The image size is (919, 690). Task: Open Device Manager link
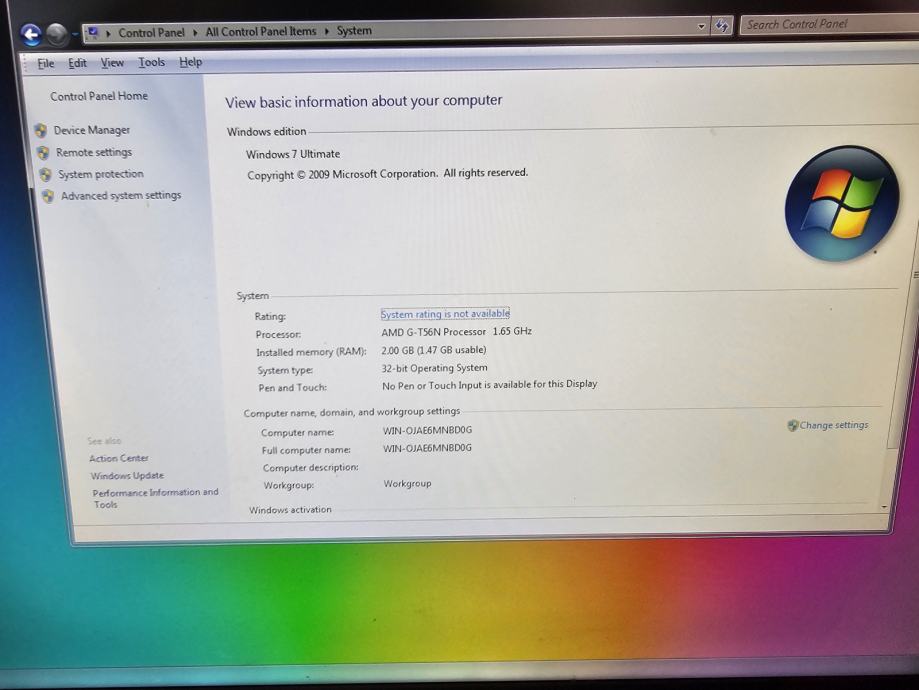click(x=92, y=130)
